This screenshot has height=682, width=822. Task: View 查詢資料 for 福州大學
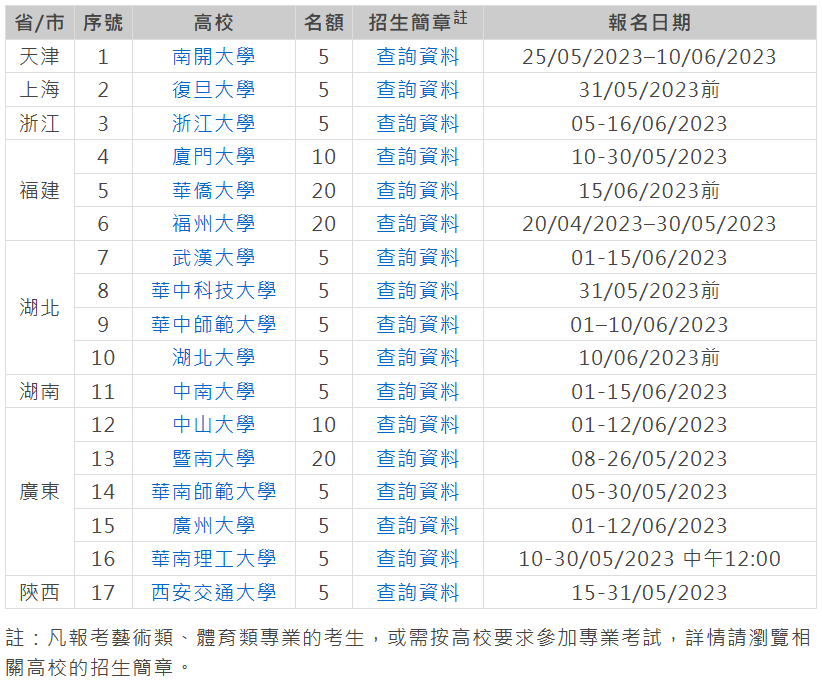(x=418, y=224)
